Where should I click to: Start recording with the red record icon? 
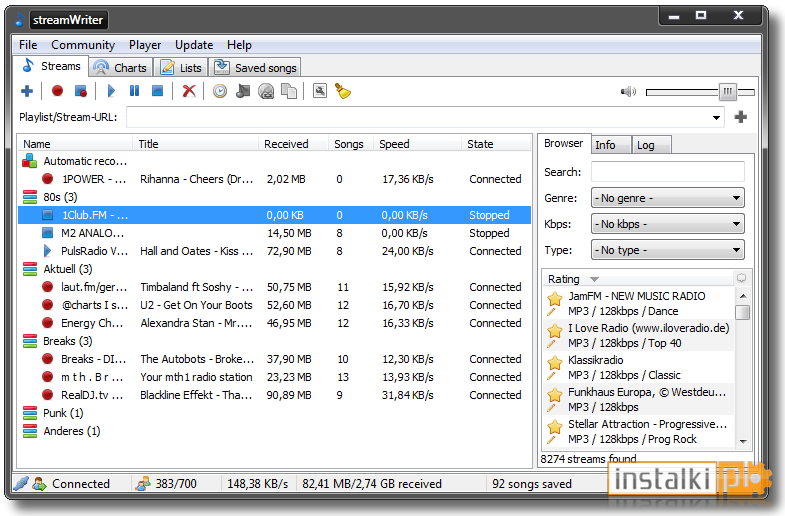point(58,91)
